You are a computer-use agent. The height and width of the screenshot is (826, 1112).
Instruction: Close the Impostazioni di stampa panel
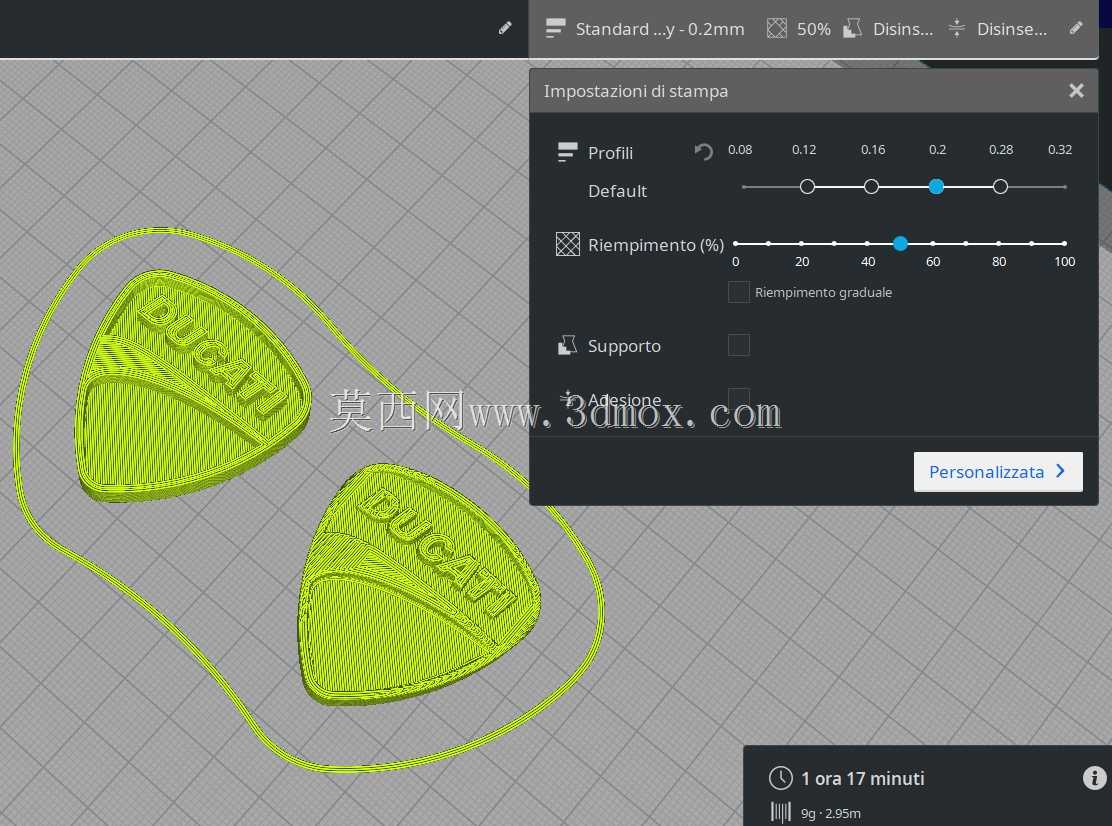click(1076, 91)
